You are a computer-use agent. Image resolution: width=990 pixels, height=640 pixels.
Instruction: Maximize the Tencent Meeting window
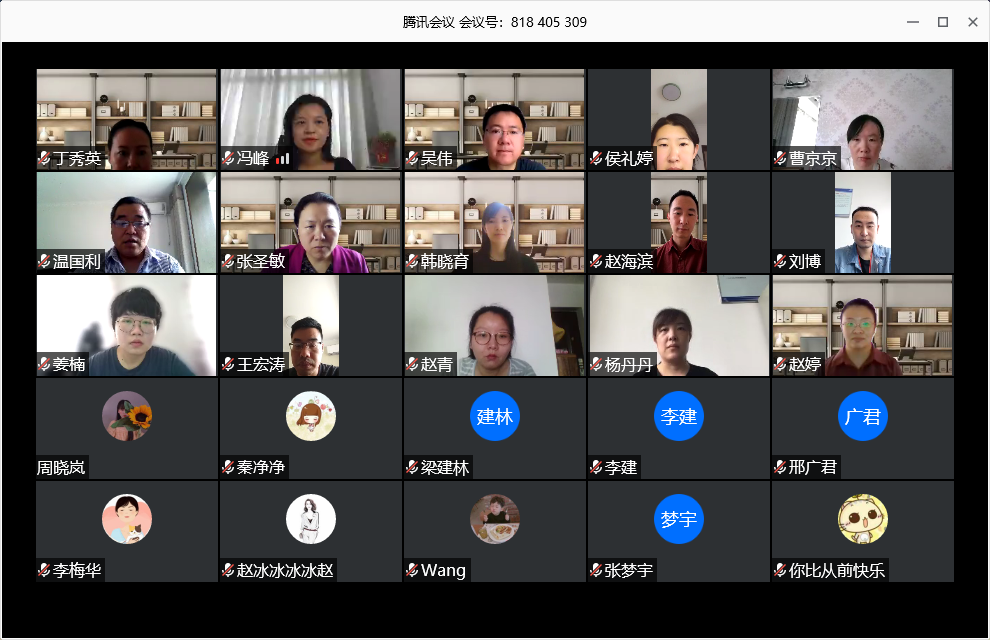click(x=943, y=22)
